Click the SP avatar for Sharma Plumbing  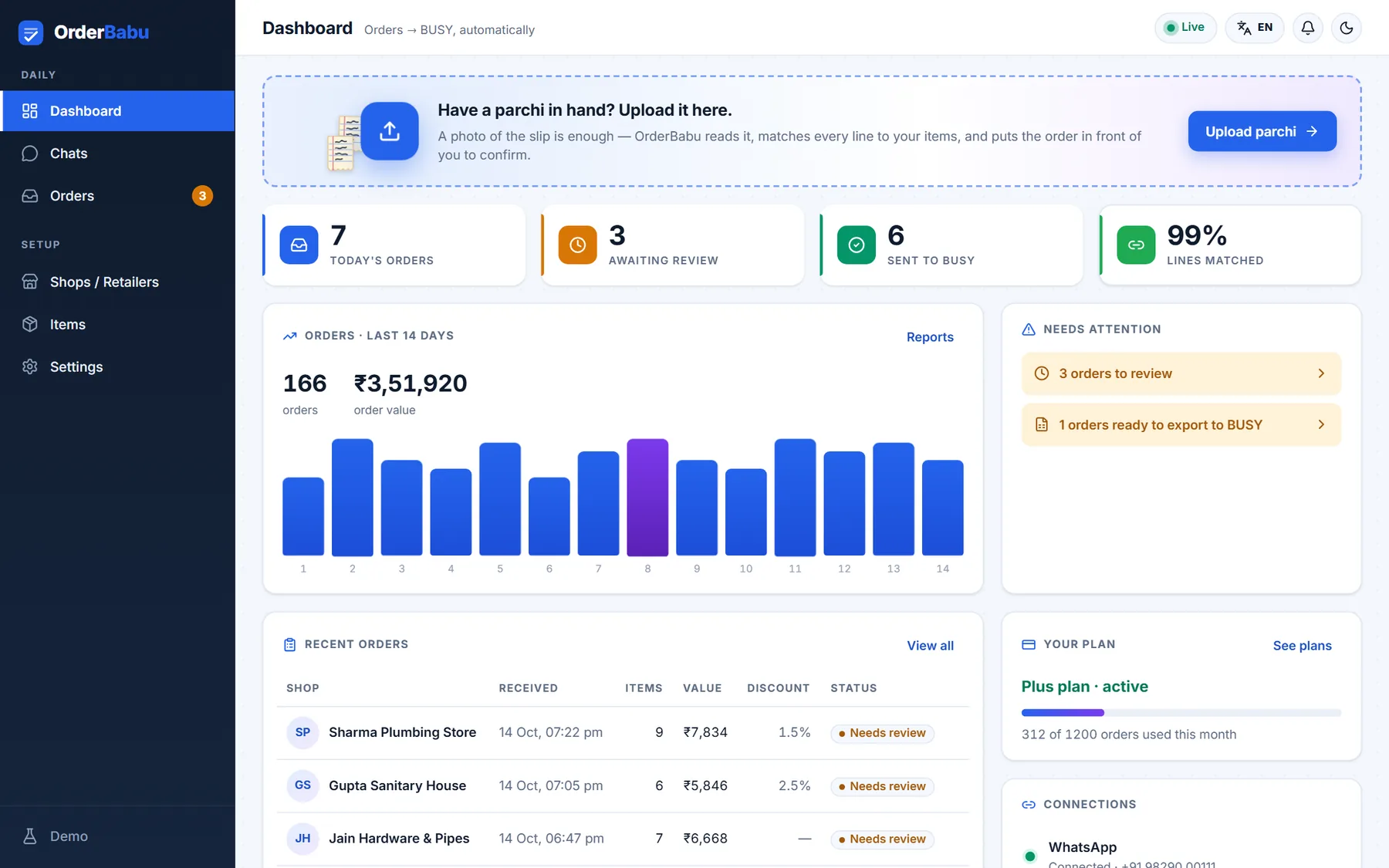(x=302, y=733)
